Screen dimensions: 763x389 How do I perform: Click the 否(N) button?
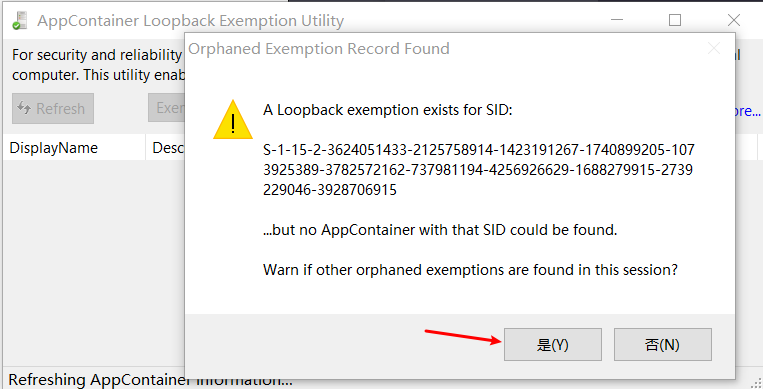662,345
